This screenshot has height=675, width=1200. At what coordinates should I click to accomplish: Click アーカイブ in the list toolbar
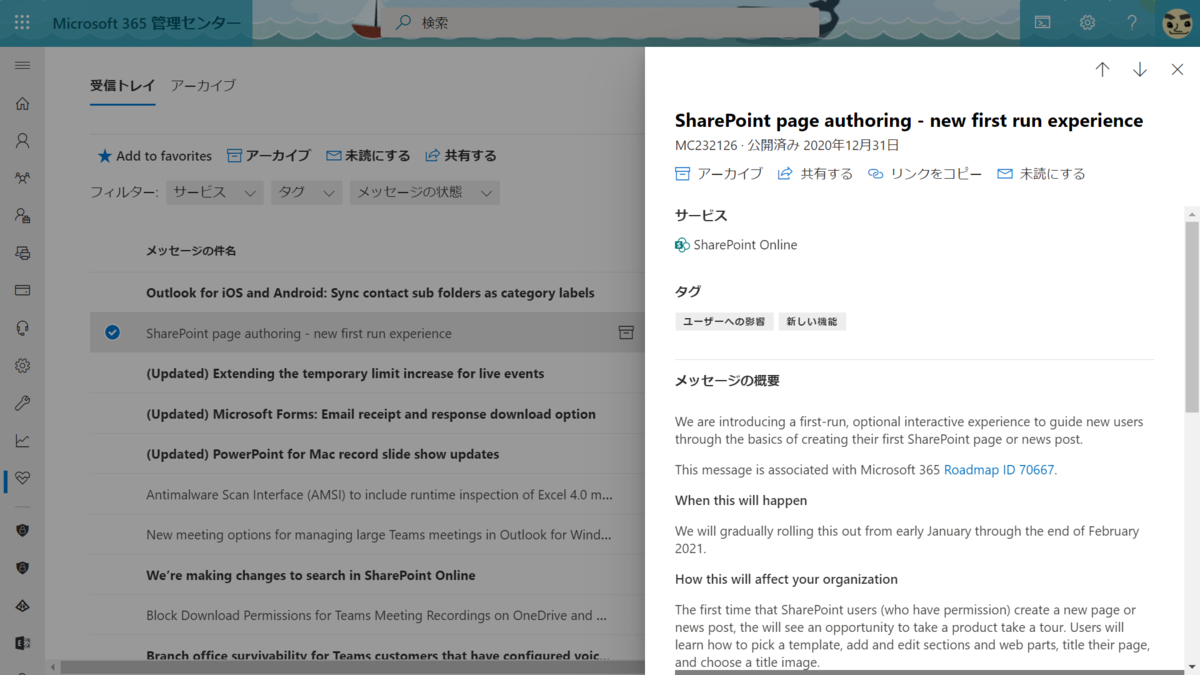[x=268, y=155]
